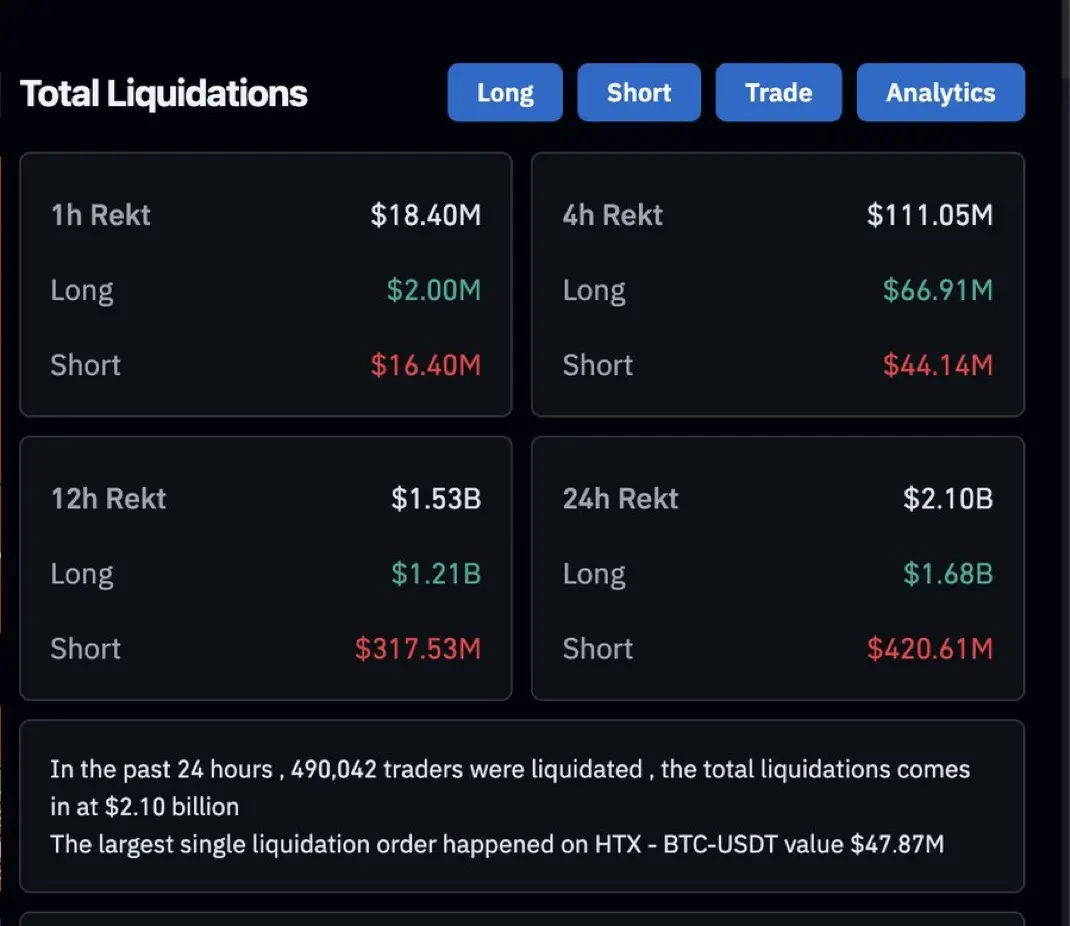
Task: Select the 12h Rekt label
Action: click(x=109, y=499)
